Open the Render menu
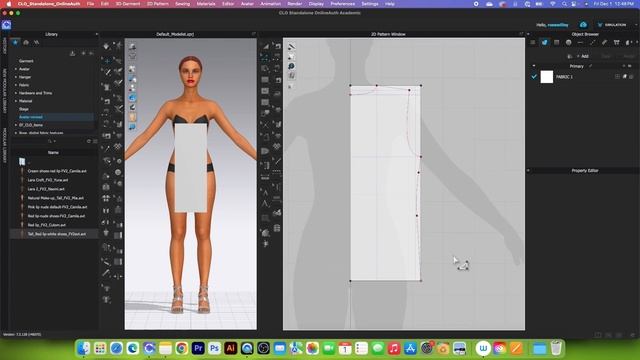 295,4
